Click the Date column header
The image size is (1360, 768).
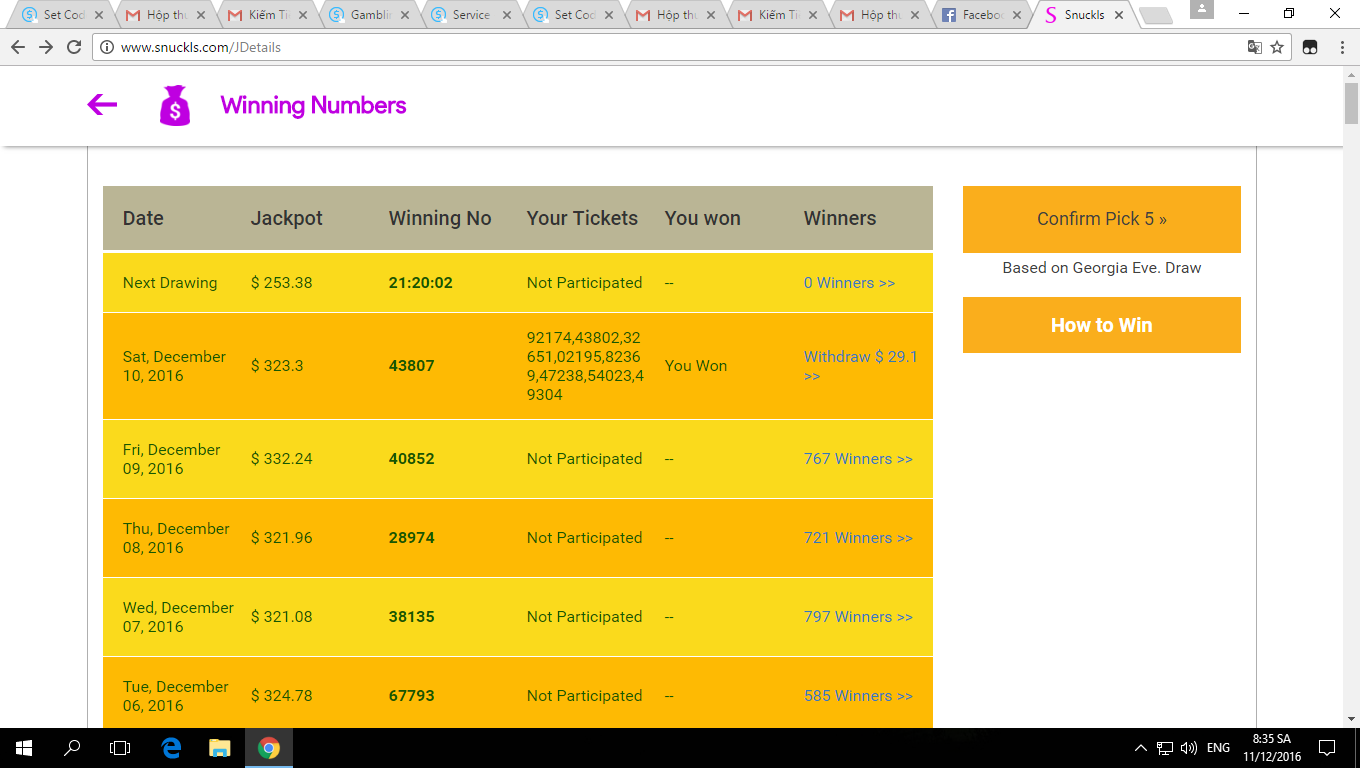tap(143, 218)
